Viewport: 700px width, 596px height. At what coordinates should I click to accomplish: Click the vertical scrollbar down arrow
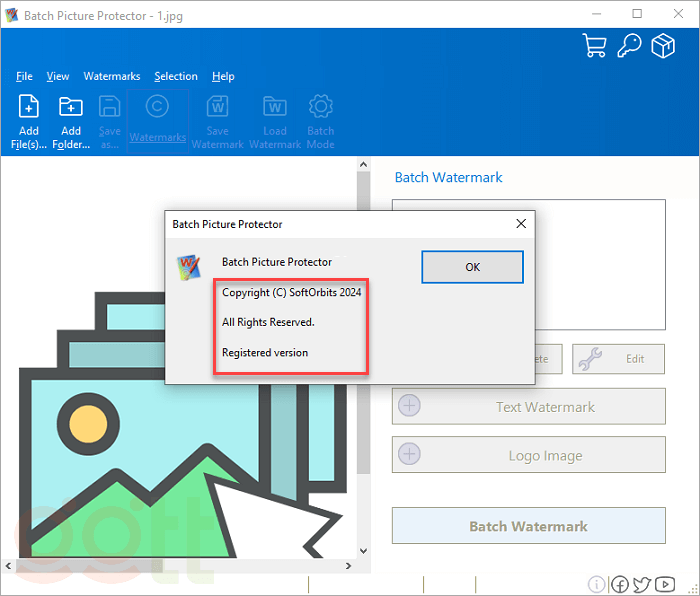point(363,552)
